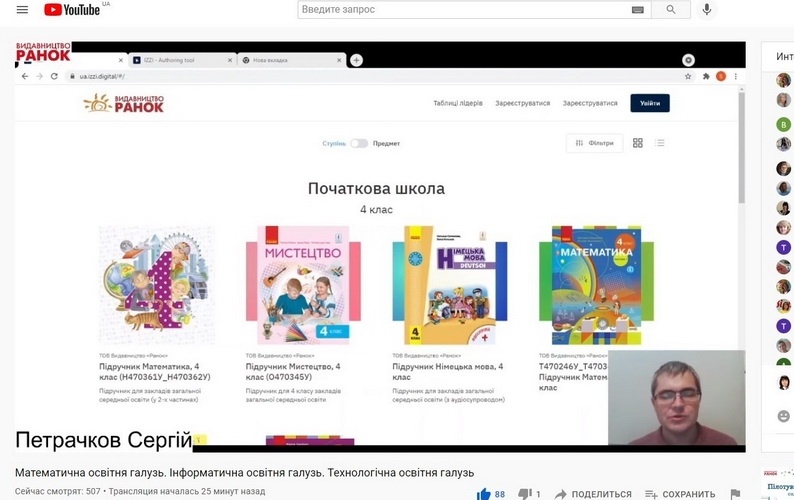
Task: Close the IZZI Authoring tool tab
Action: coord(230,60)
